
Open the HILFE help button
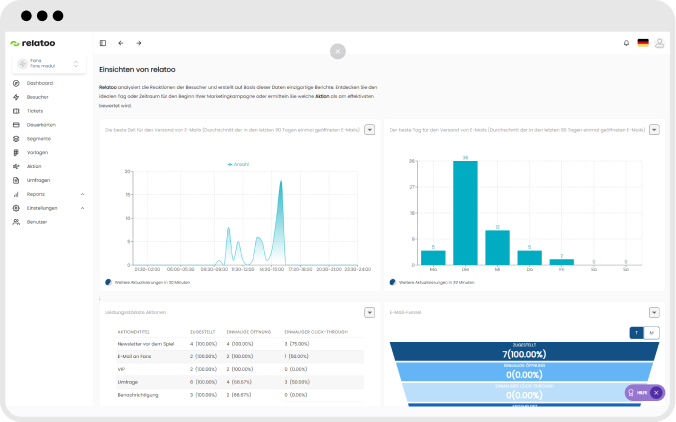tap(638, 393)
